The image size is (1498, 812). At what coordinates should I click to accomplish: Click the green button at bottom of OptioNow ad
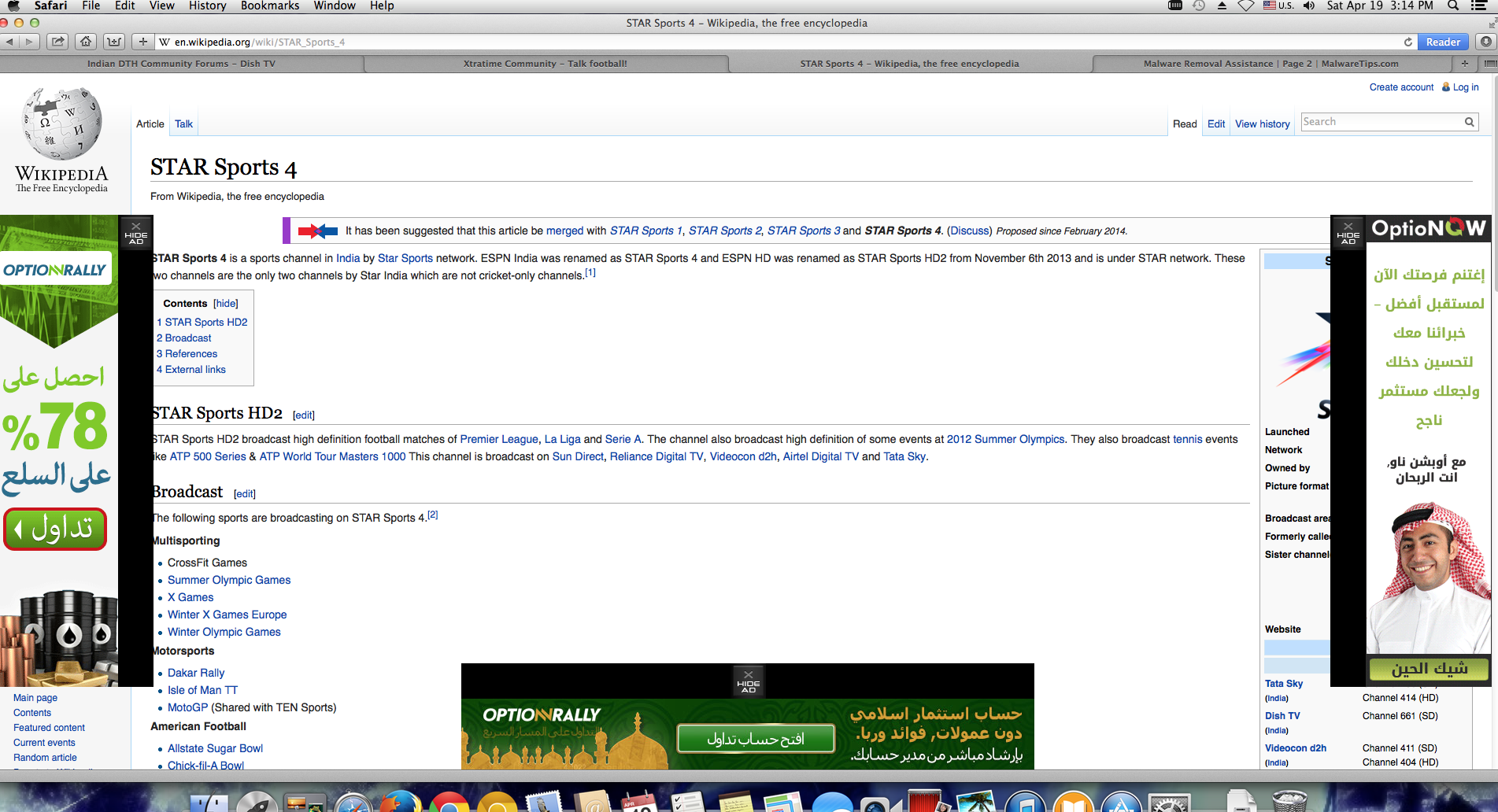(1429, 669)
